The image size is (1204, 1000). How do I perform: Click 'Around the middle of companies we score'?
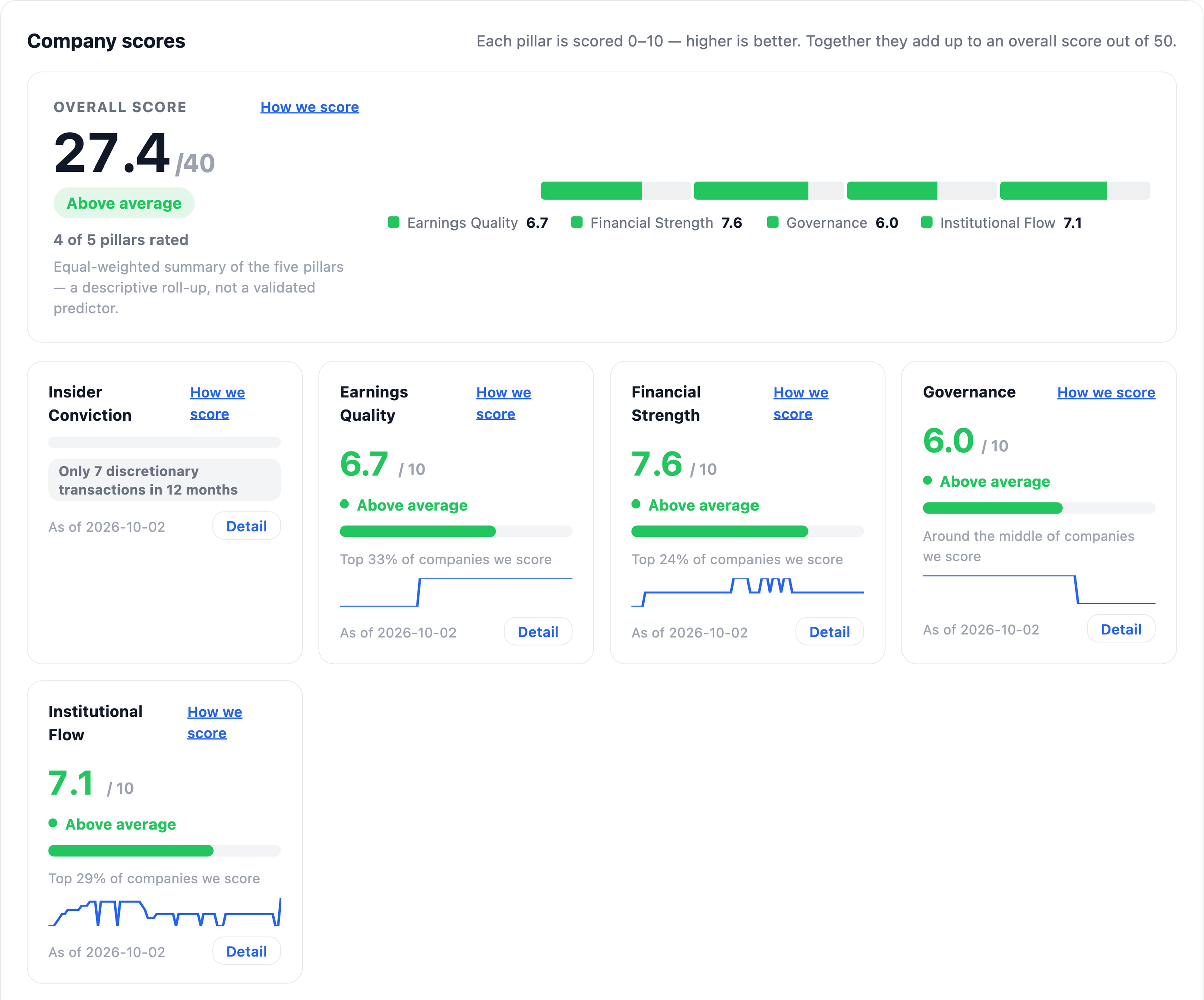(1028, 546)
